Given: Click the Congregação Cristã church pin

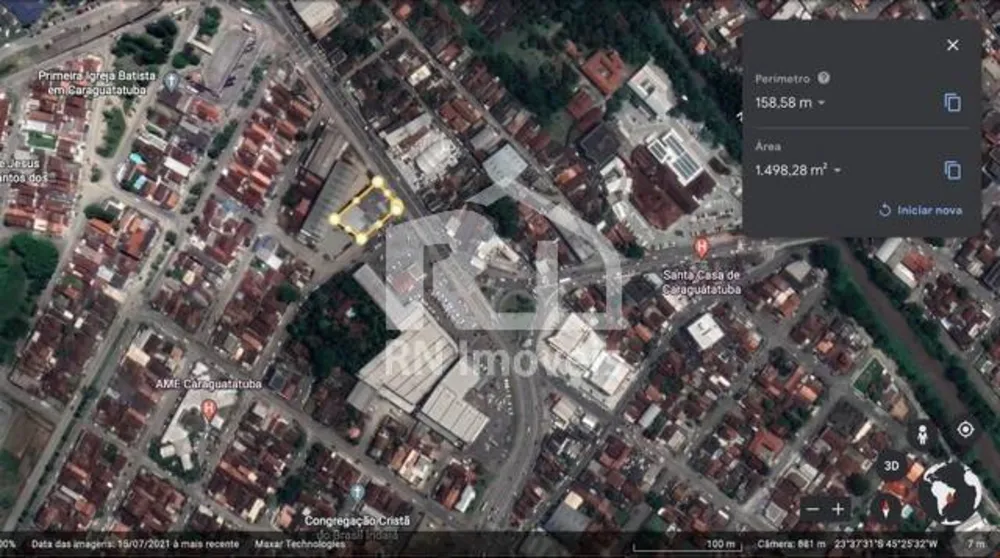Looking at the screenshot, I should coord(357,492).
